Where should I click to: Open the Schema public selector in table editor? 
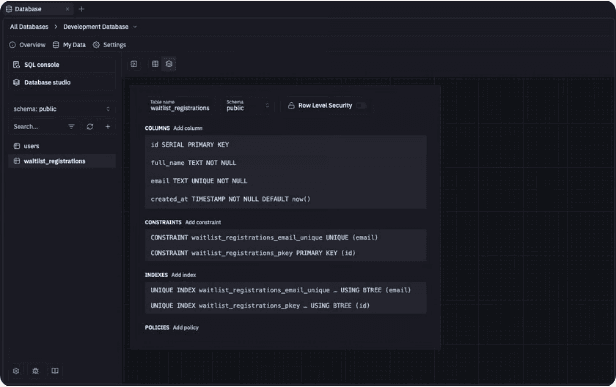click(x=248, y=105)
